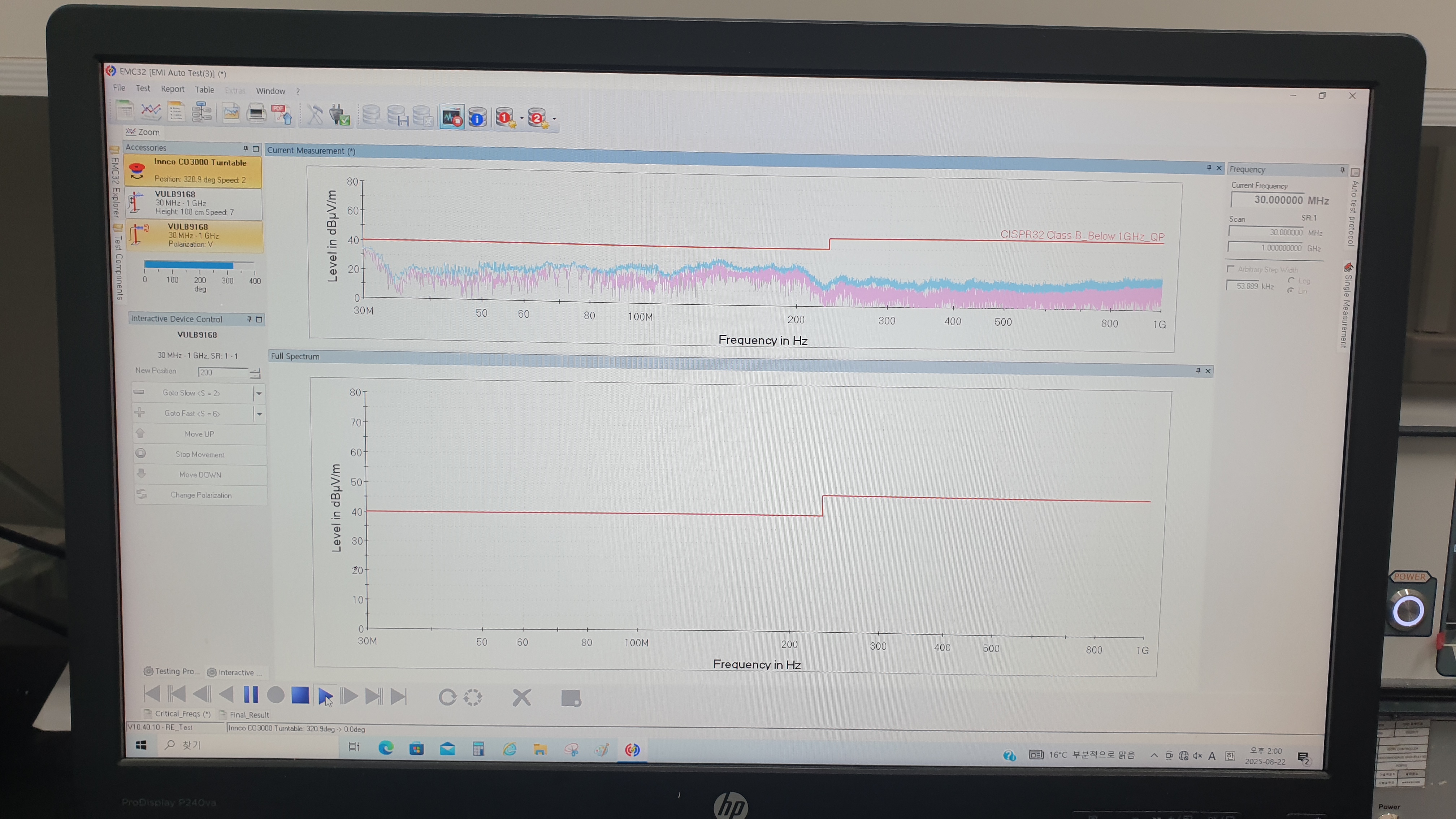Click the database info icon
This screenshot has width=1456, height=819.
click(478, 118)
